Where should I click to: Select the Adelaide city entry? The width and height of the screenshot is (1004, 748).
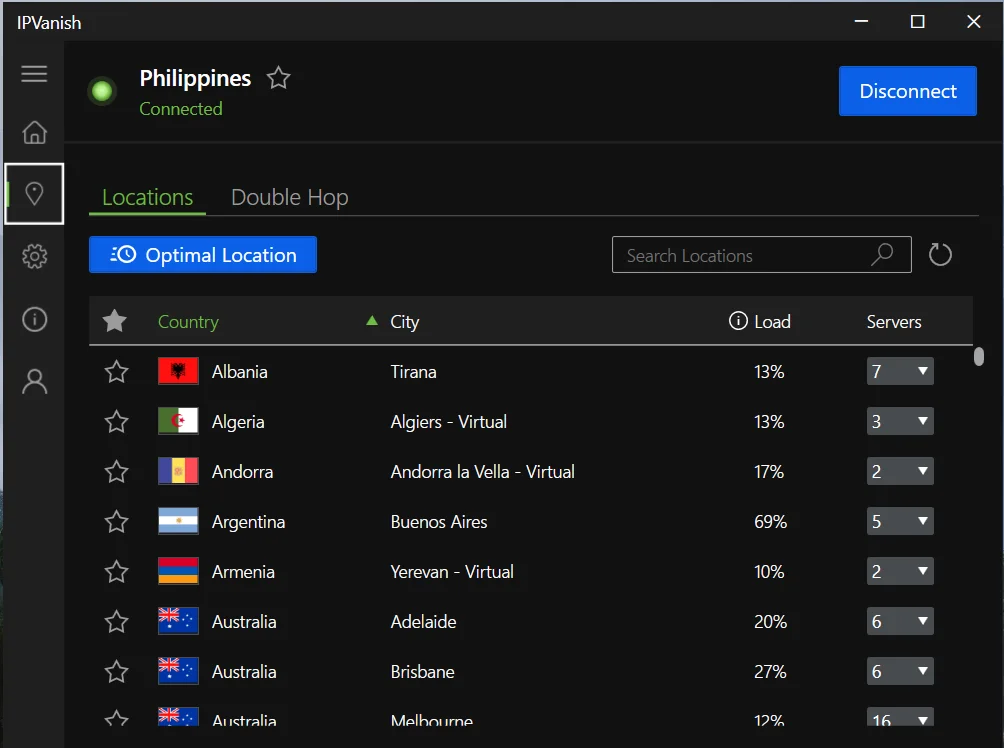[423, 622]
